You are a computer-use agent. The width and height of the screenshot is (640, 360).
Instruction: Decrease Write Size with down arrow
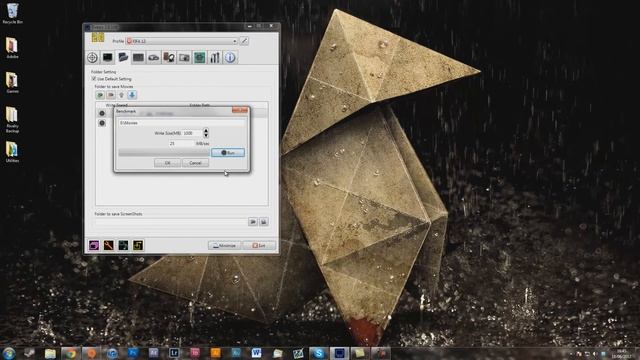[x=206, y=136]
